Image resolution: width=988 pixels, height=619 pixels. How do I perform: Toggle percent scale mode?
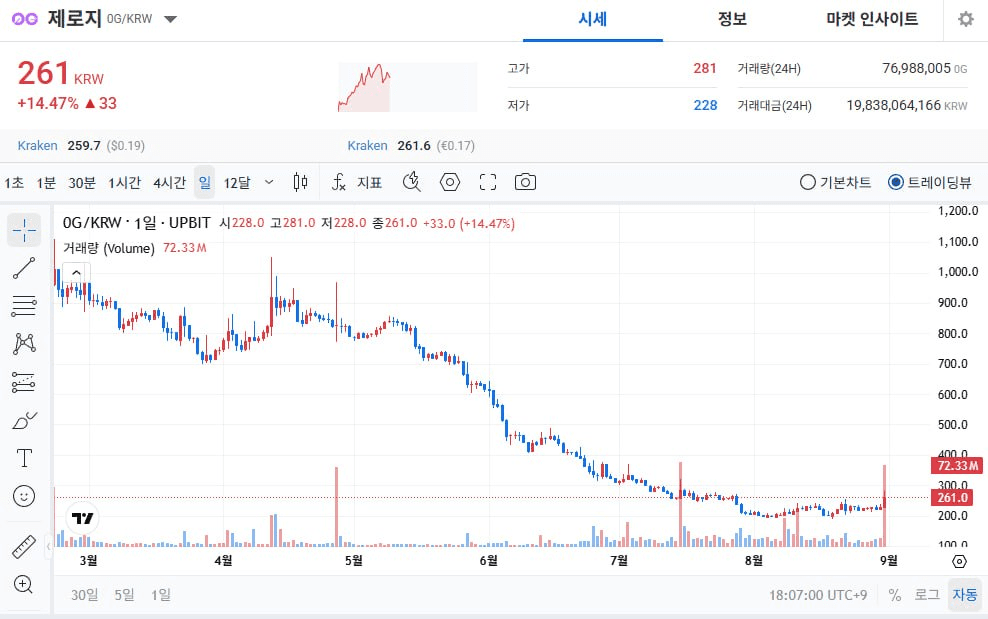pyautogui.click(x=894, y=594)
